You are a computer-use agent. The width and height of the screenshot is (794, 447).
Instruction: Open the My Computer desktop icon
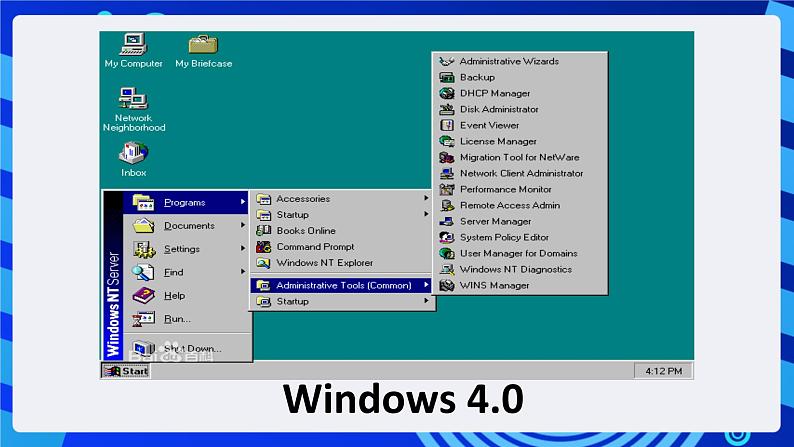(x=133, y=45)
